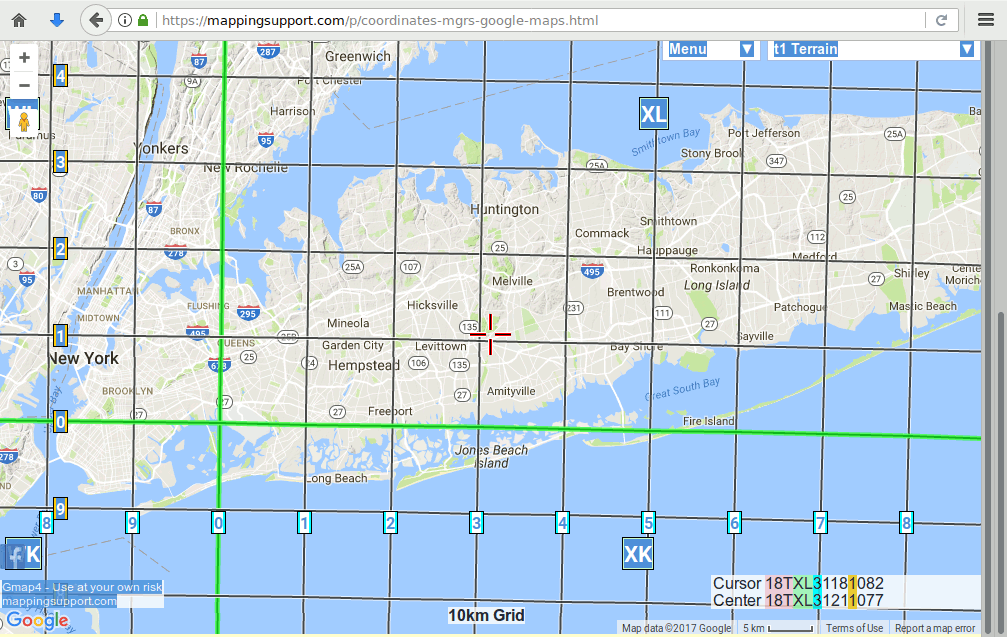Open the browser downloads arrow
The width and height of the screenshot is (1007, 637).
point(57,20)
